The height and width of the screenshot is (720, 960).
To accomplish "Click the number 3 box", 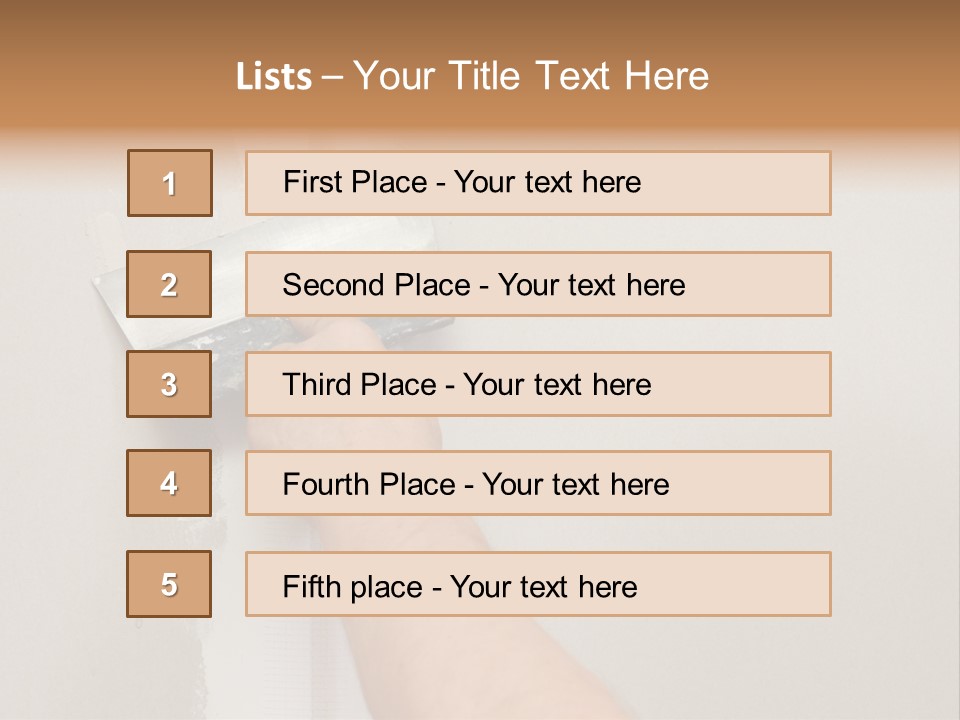I will pyautogui.click(x=169, y=385).
